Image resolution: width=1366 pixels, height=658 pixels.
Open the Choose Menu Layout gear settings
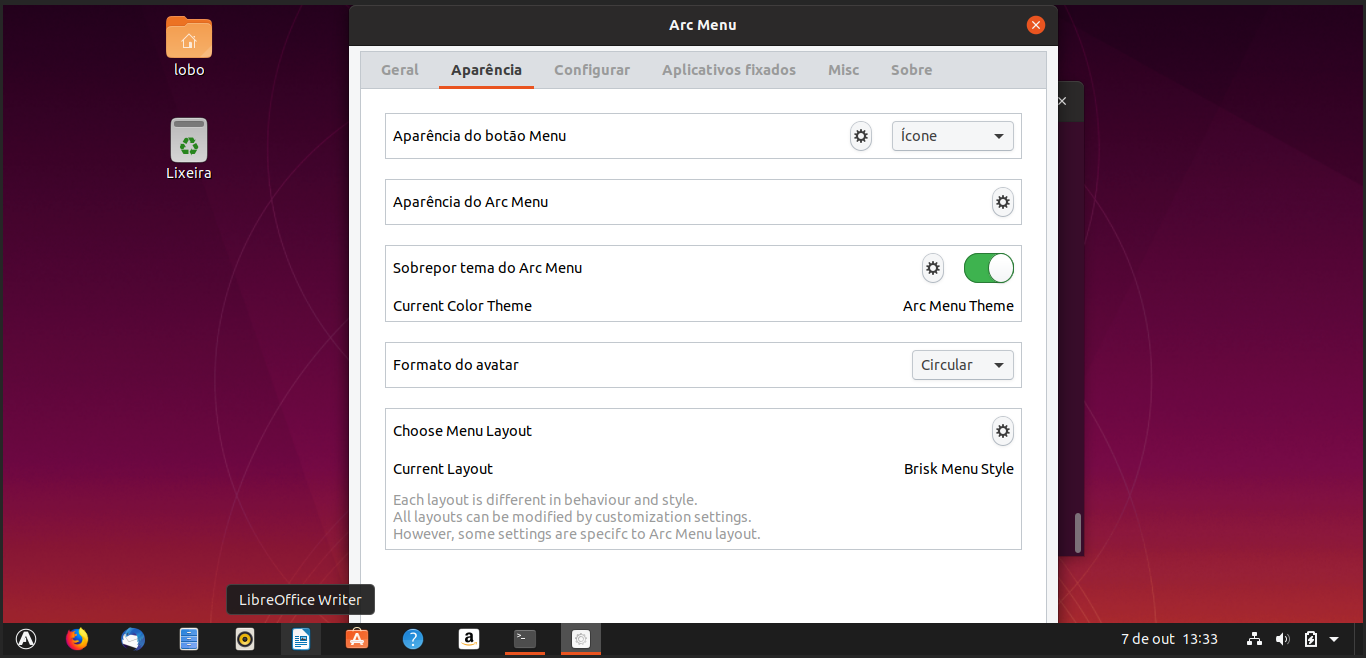[x=1003, y=431]
